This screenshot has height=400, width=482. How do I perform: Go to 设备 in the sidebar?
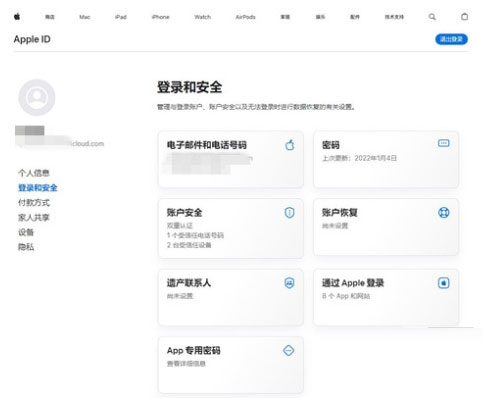click(26, 232)
